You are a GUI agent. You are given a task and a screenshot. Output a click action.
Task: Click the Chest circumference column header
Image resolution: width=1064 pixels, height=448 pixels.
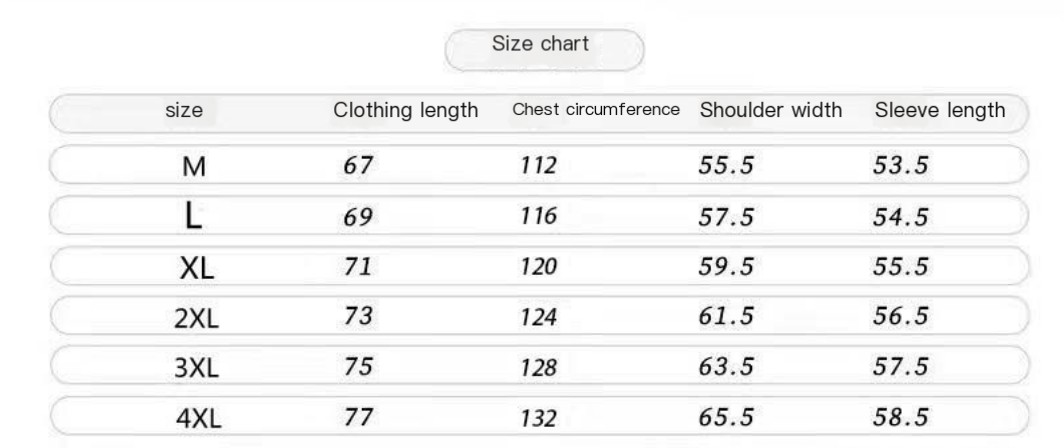click(x=596, y=110)
